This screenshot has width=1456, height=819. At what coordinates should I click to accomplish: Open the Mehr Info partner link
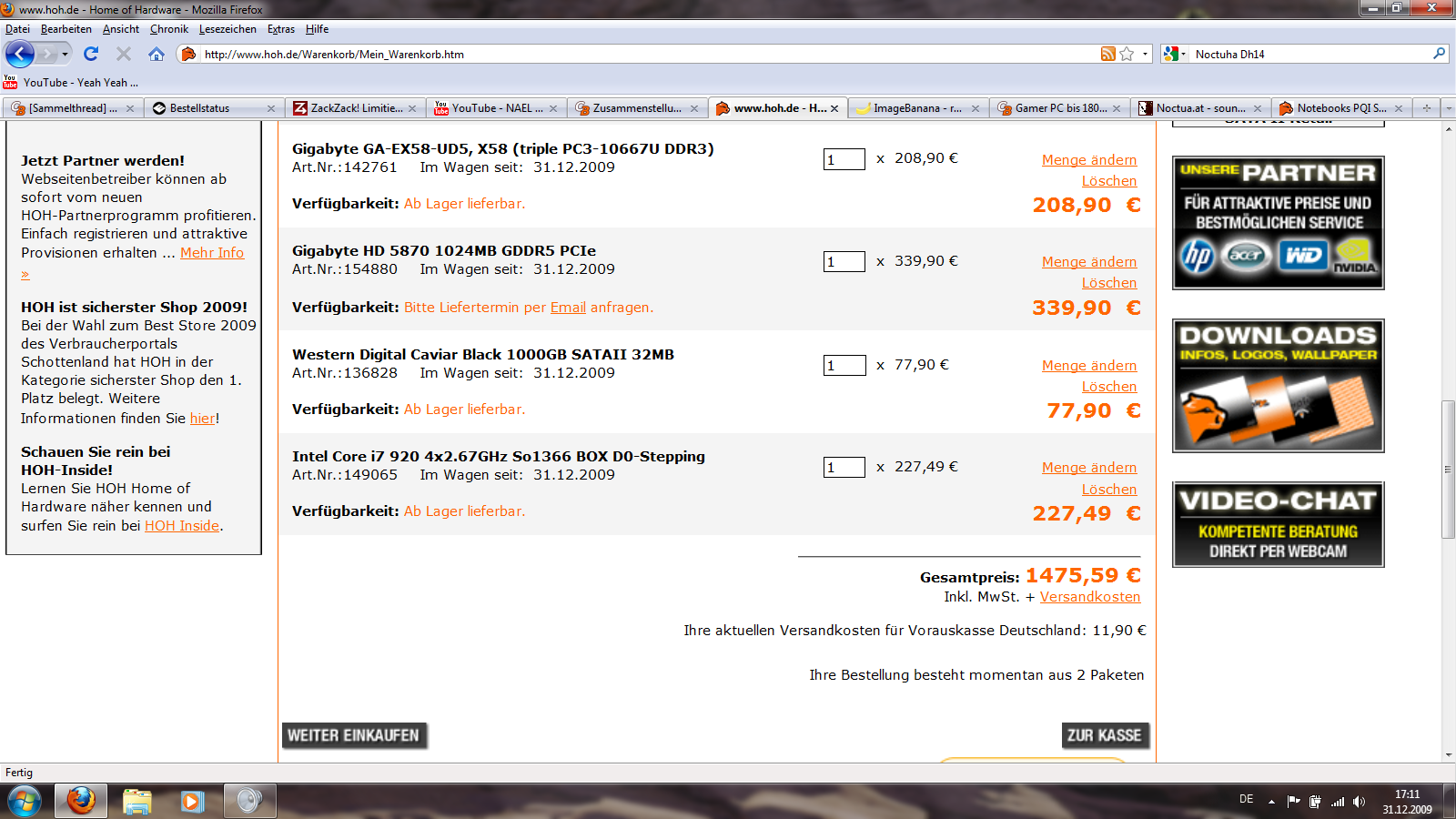tap(212, 253)
